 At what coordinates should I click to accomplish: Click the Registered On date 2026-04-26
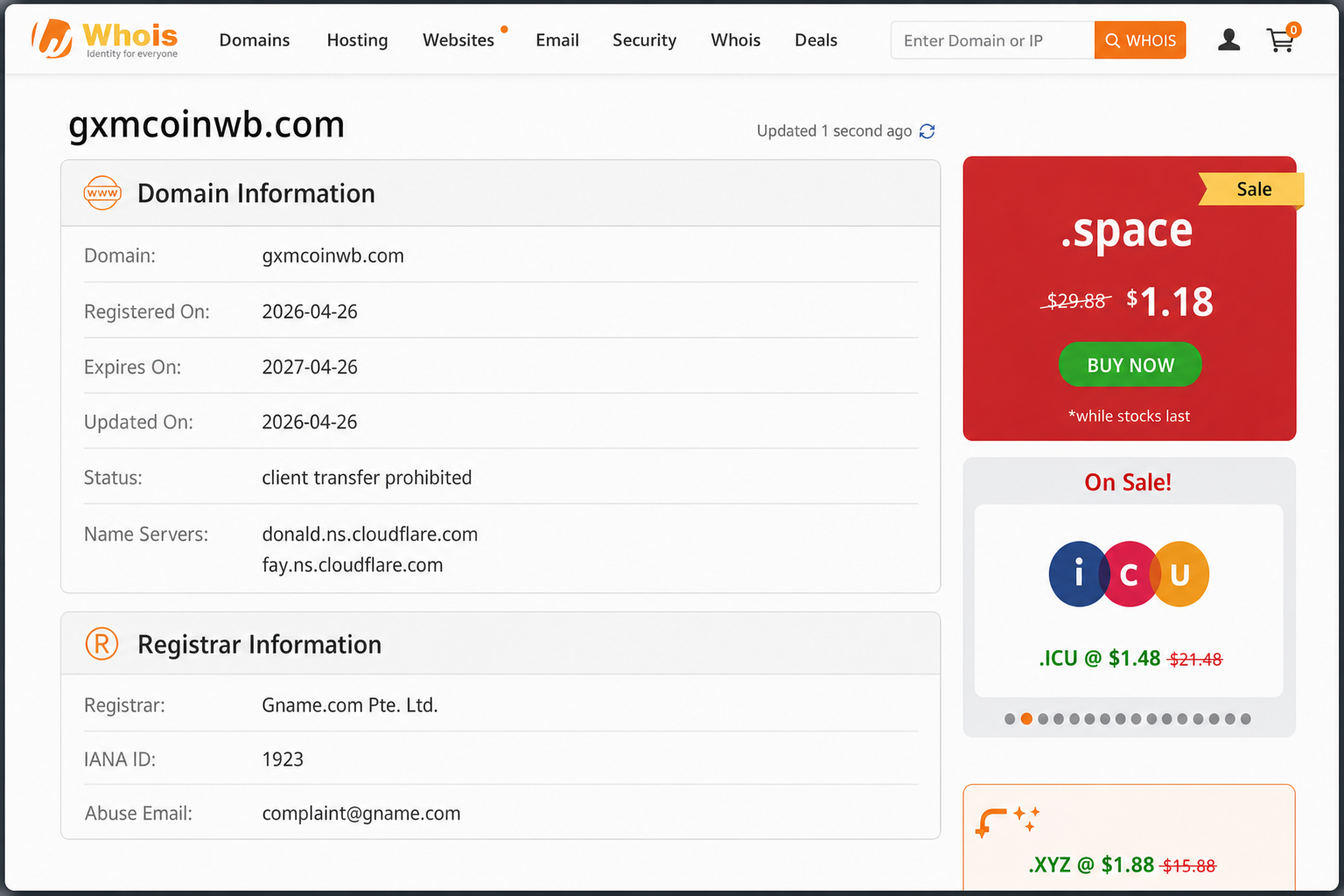310,311
